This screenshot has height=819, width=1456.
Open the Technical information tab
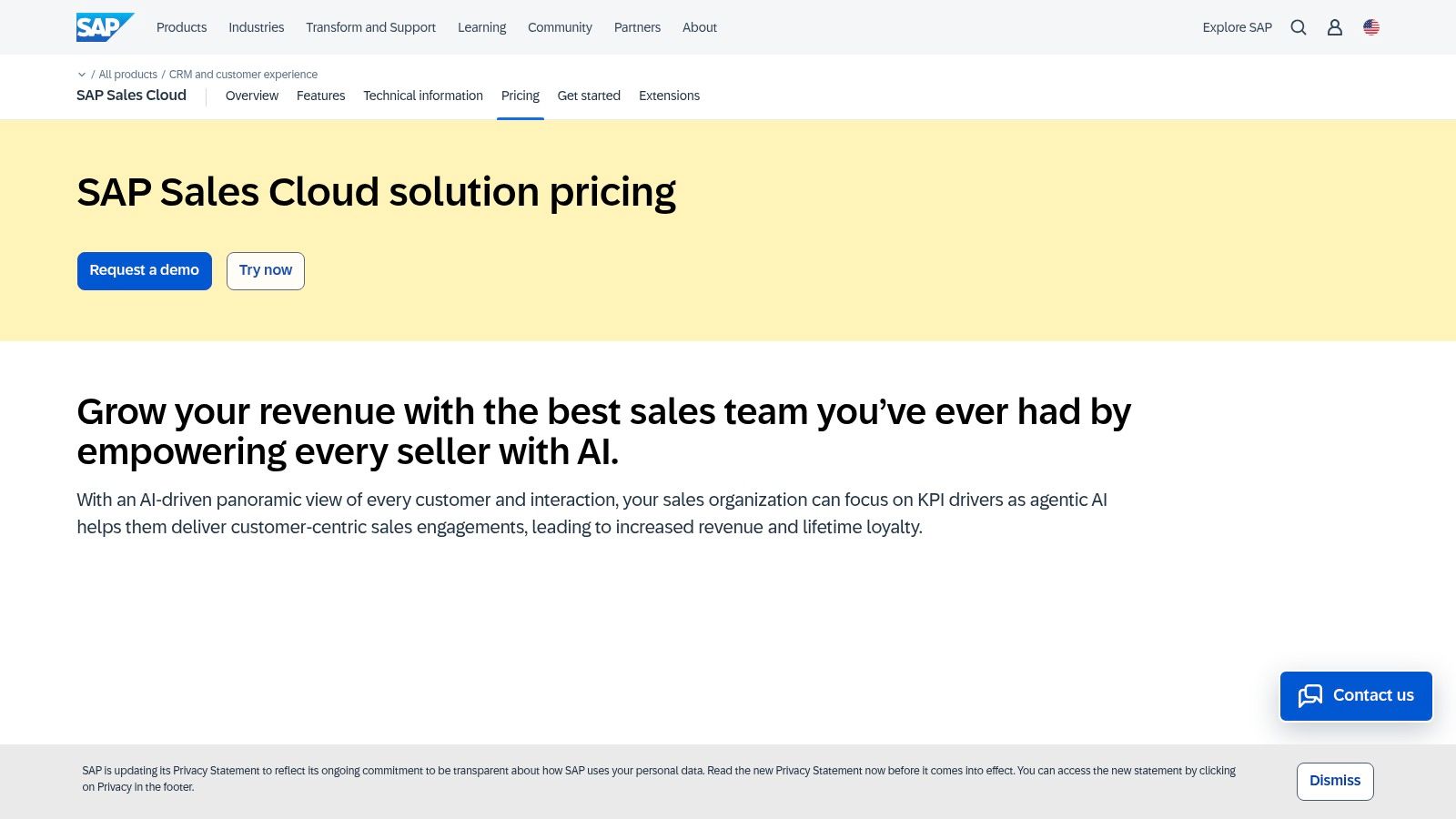point(422,96)
